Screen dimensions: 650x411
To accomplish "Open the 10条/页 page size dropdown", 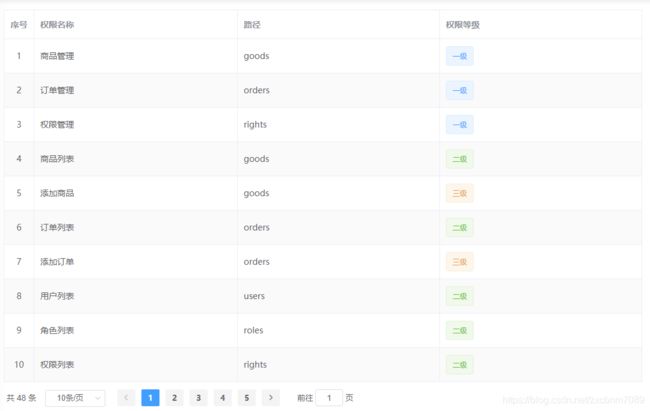I will (x=75, y=398).
